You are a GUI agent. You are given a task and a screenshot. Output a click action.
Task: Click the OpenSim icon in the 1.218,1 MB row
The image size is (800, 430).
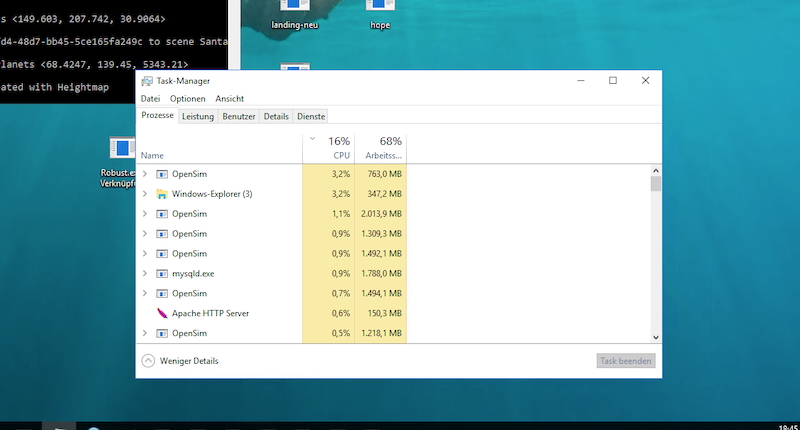point(162,333)
